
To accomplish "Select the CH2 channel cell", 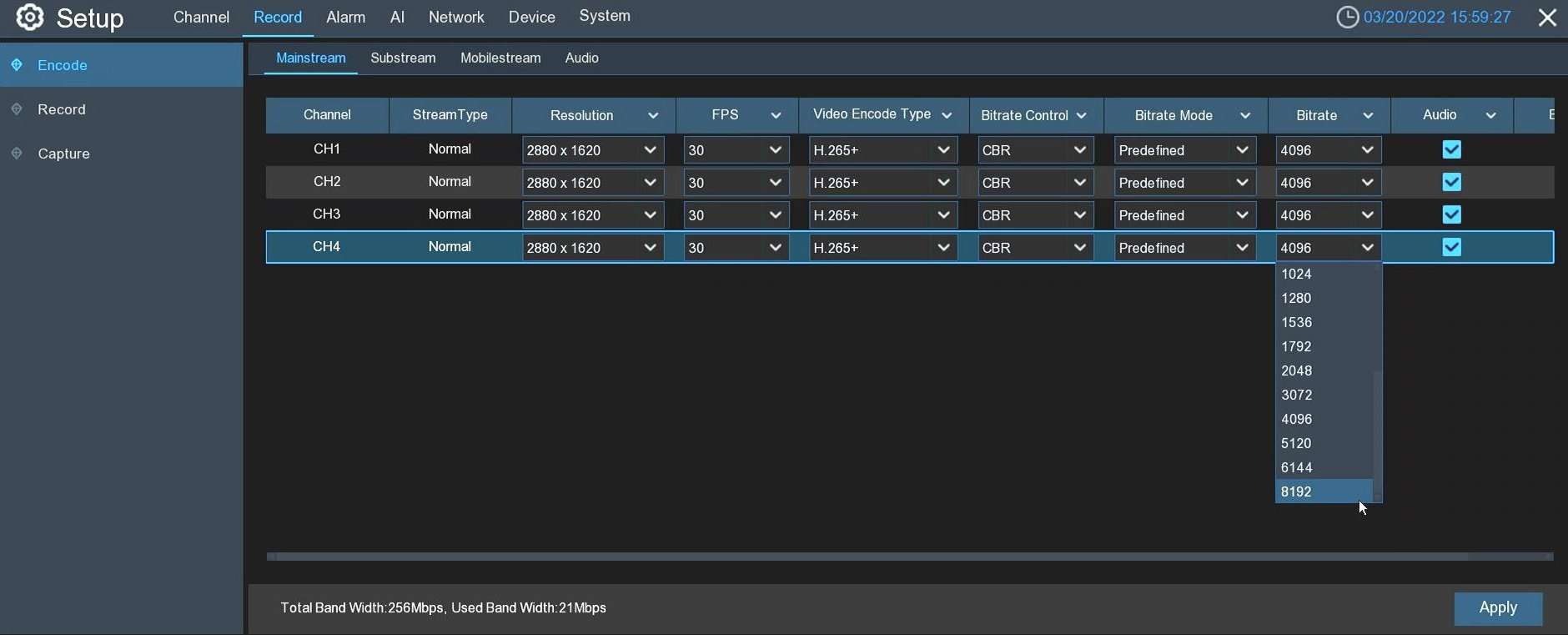I will pyautogui.click(x=327, y=182).
